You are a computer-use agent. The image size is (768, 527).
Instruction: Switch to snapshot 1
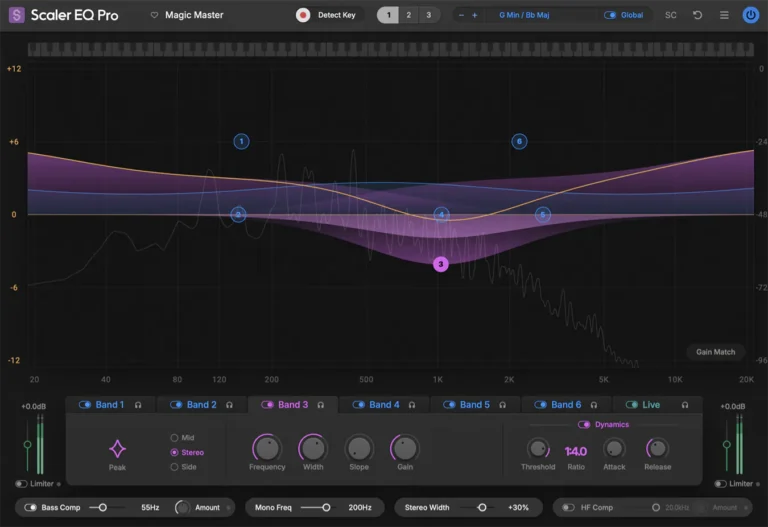pyautogui.click(x=388, y=15)
